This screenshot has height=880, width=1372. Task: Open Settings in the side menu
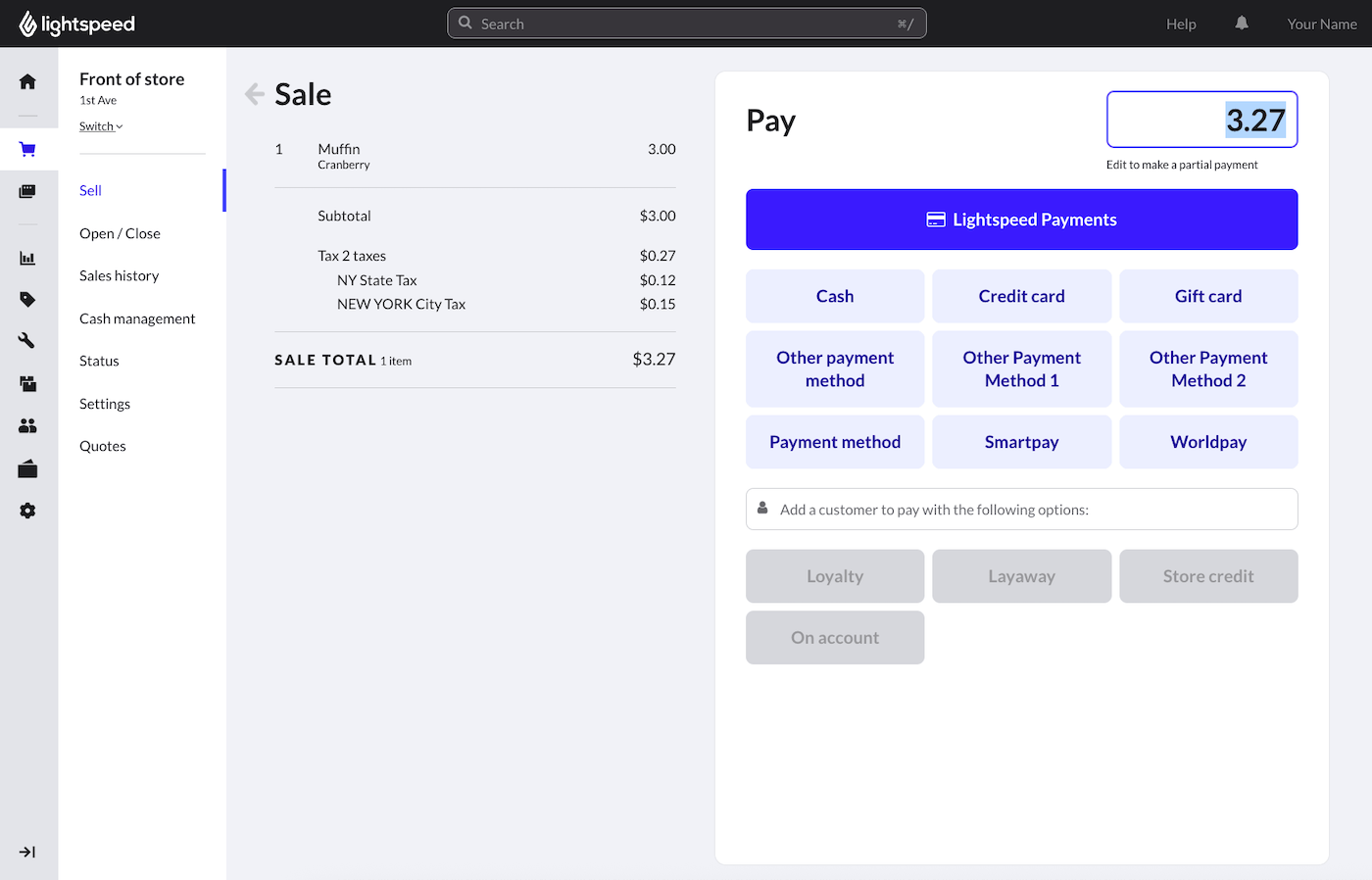coord(105,404)
